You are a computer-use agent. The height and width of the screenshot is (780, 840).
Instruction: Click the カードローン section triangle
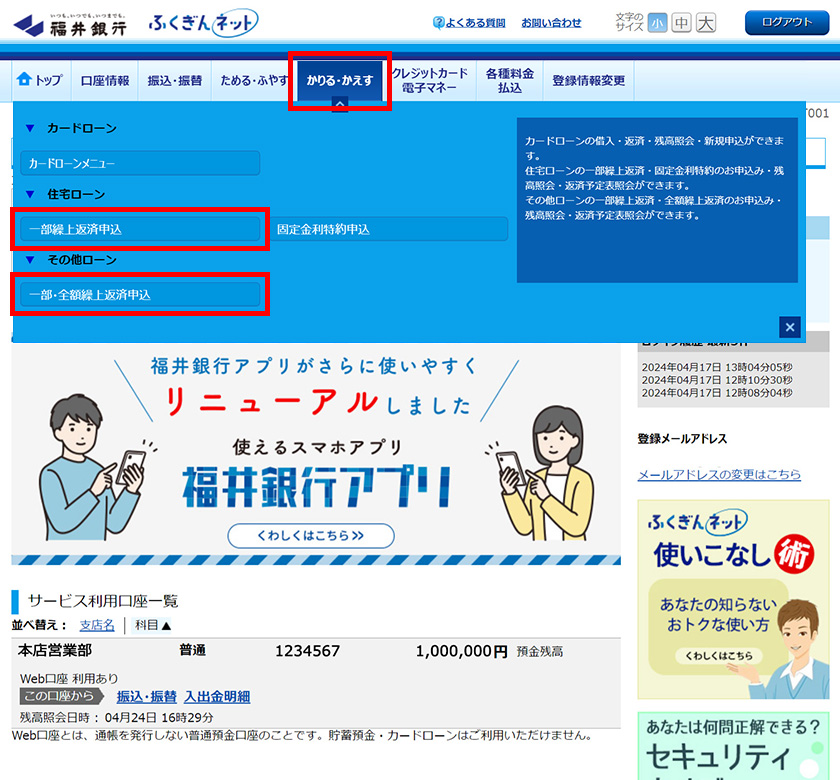tap(30, 129)
